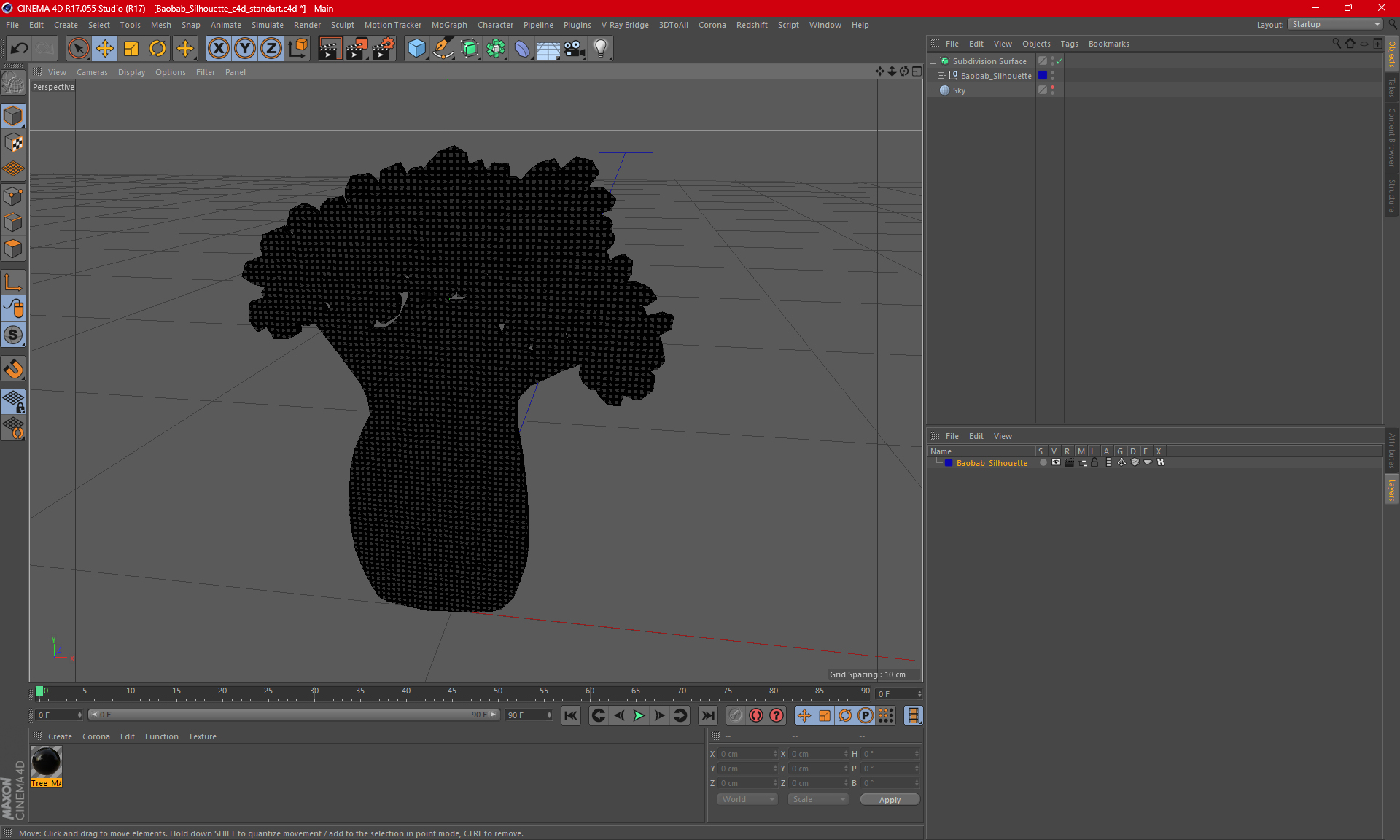The image size is (1400, 840).
Task: Switch to Edges mode
Action: pos(13,222)
